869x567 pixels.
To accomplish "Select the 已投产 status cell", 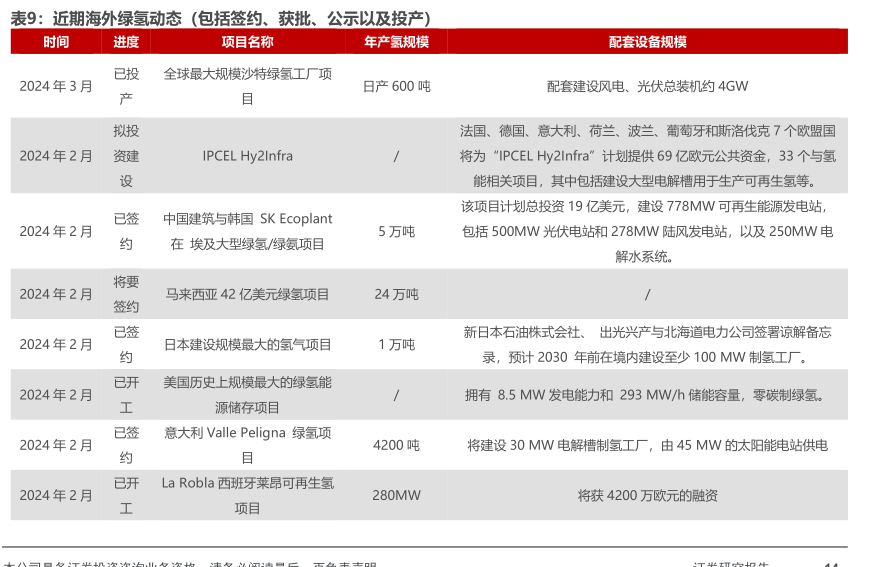I will coord(126,87).
